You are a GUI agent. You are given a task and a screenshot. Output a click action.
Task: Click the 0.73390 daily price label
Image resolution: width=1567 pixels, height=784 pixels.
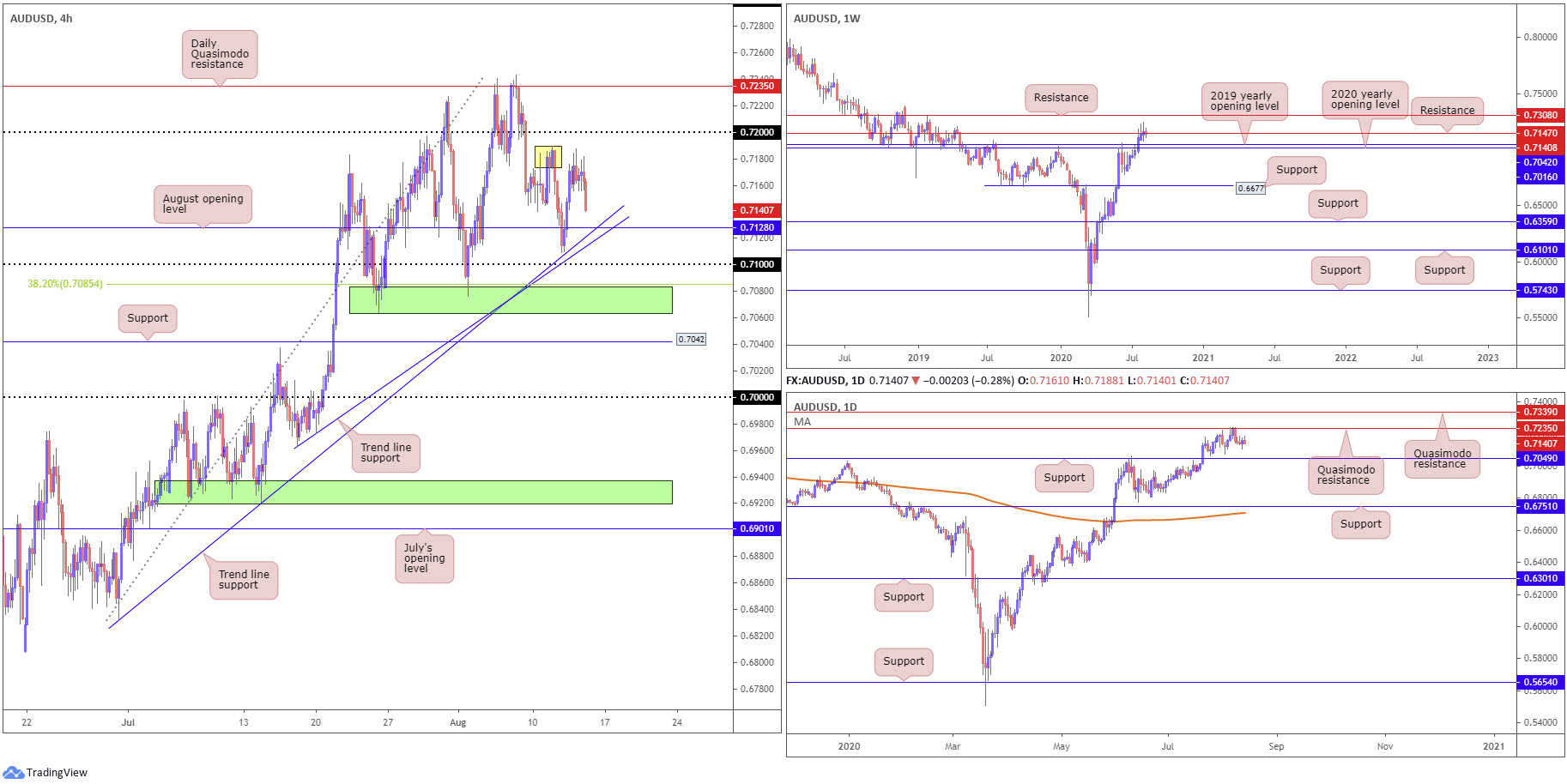[x=1540, y=412]
